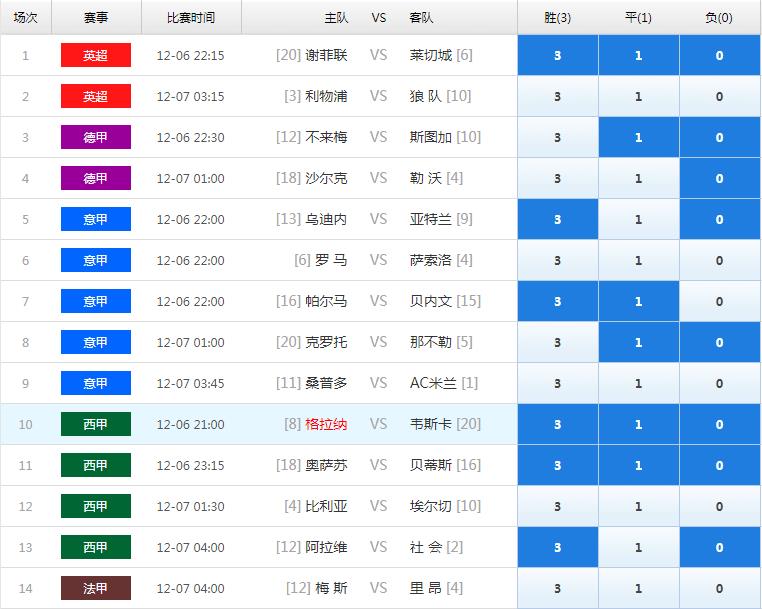The image size is (762, 609).
Task: Open away team 莱切城
Action: [x=431, y=55]
